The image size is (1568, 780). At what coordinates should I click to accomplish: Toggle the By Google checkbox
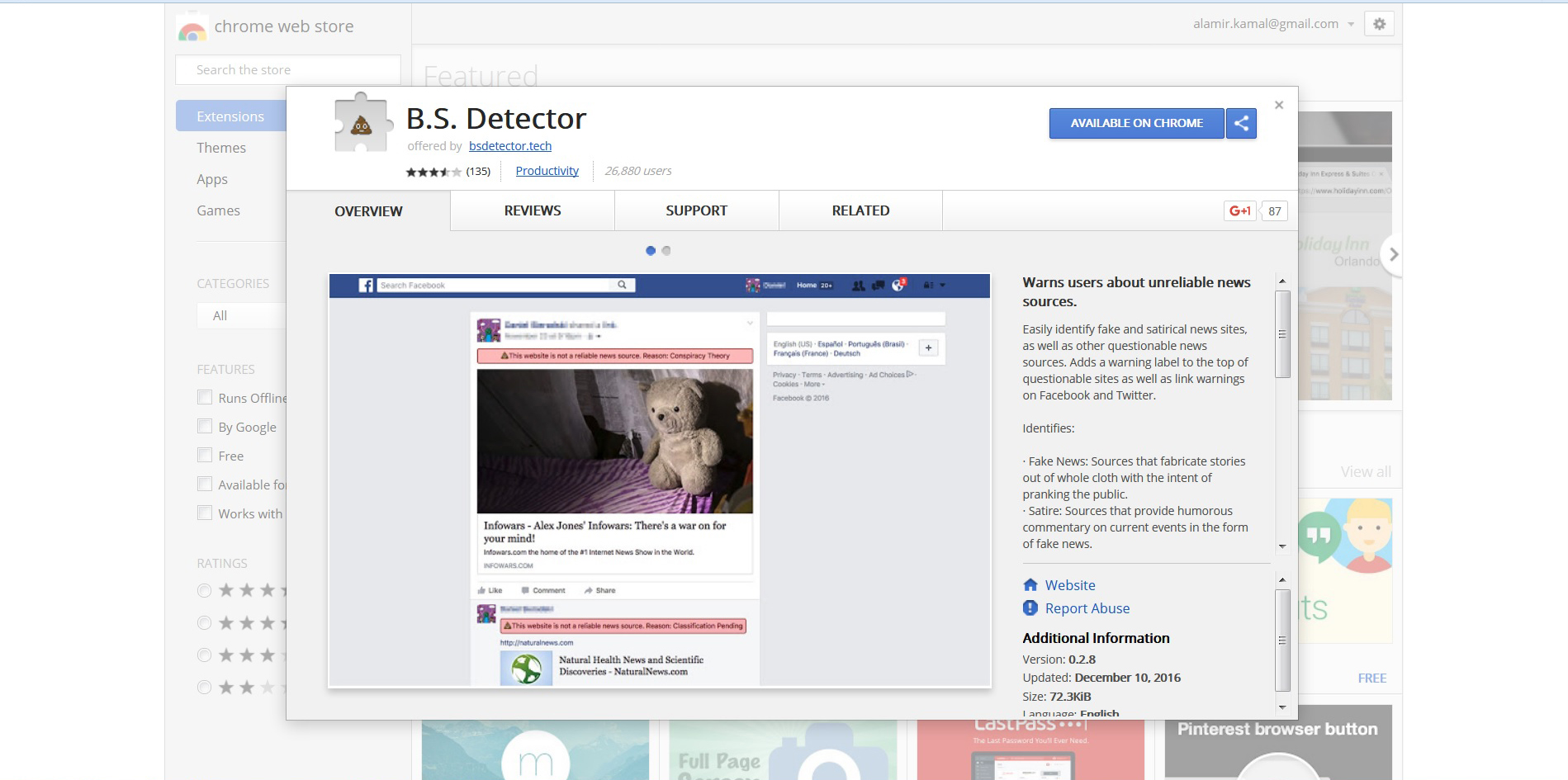pos(205,426)
